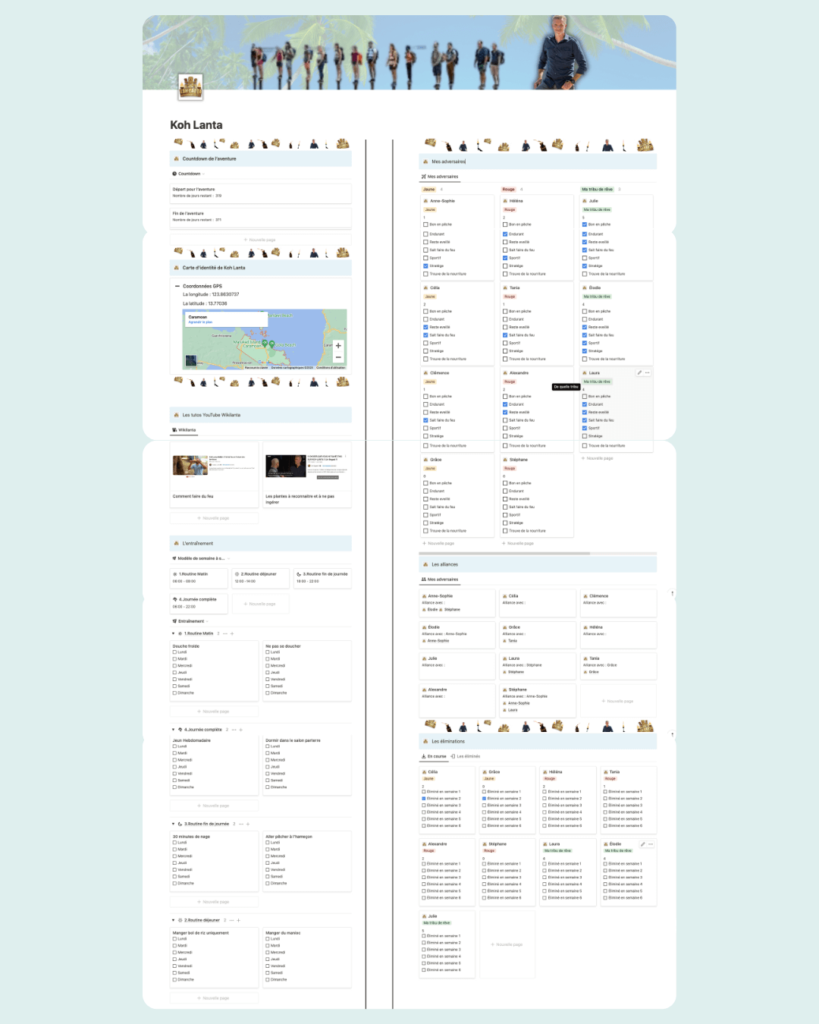Image resolution: width=819 pixels, height=1024 pixels.
Task: Click the plus icon next to 4.Journée complète group
Action: 240,729
